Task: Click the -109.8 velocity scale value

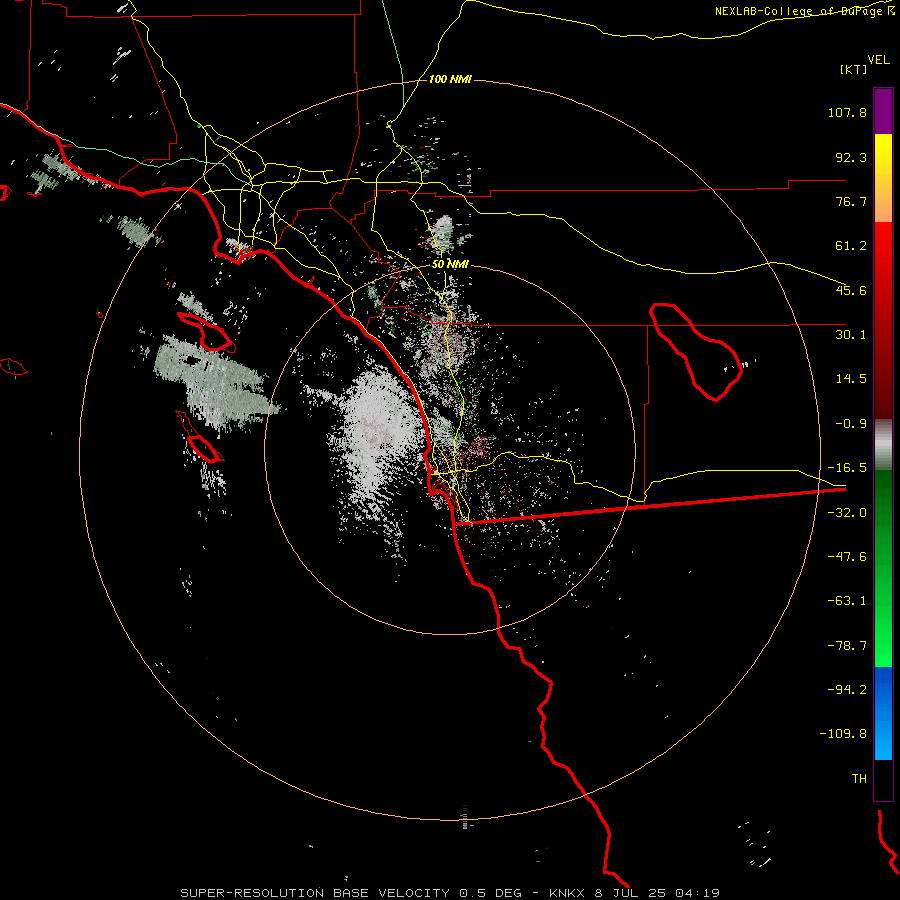Action: click(x=843, y=734)
